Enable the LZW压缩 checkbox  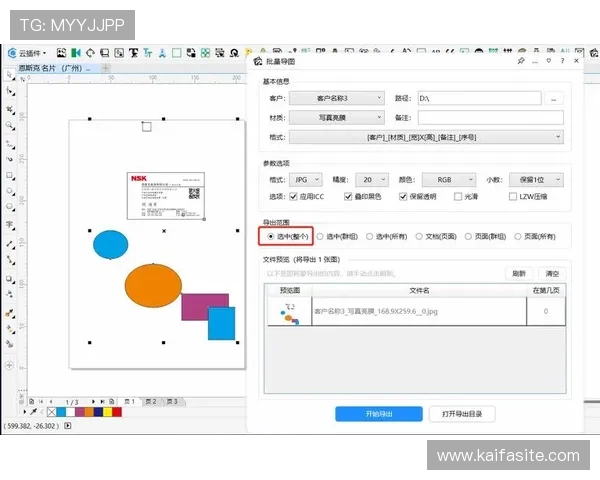click(x=513, y=196)
